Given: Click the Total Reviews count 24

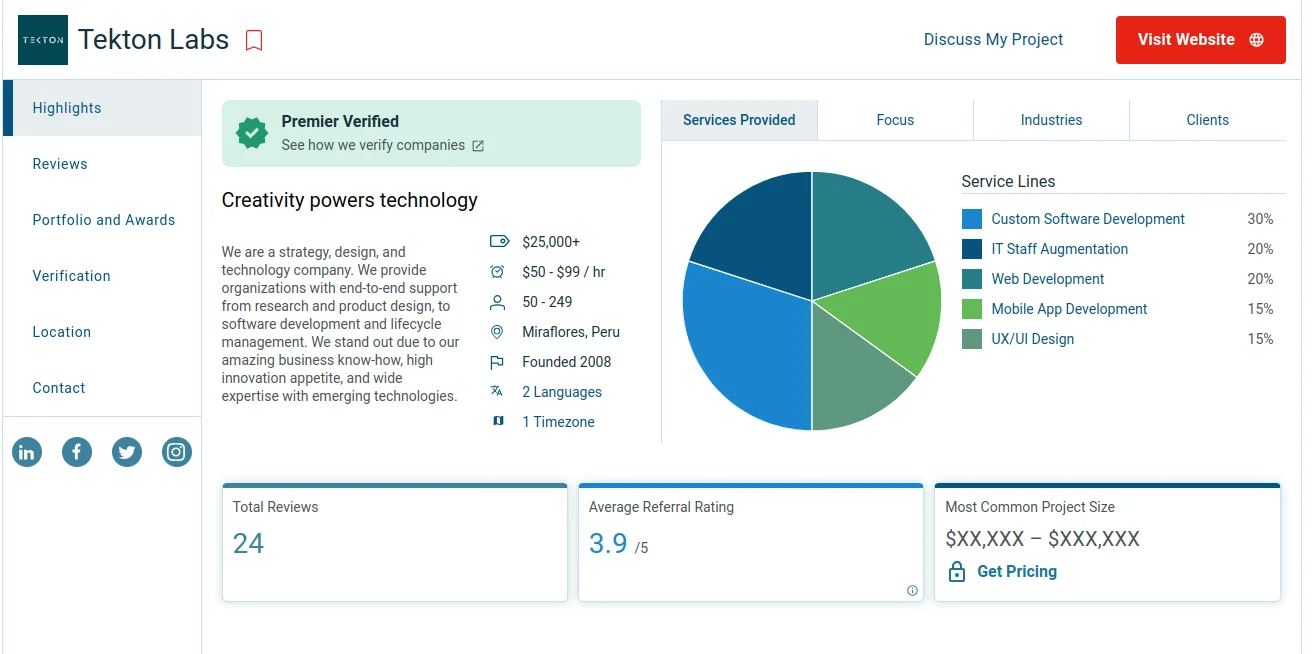Looking at the screenshot, I should click(x=248, y=543).
